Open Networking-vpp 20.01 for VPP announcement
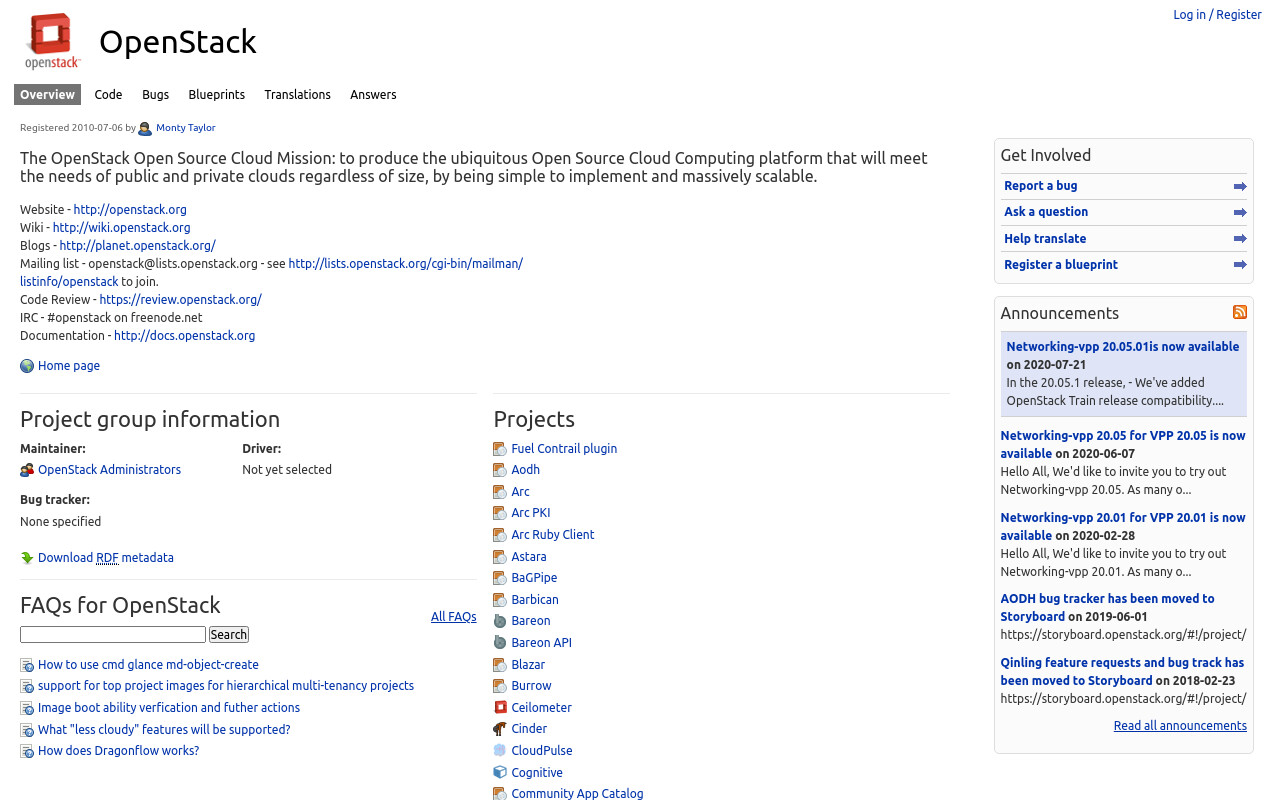 point(1123,527)
